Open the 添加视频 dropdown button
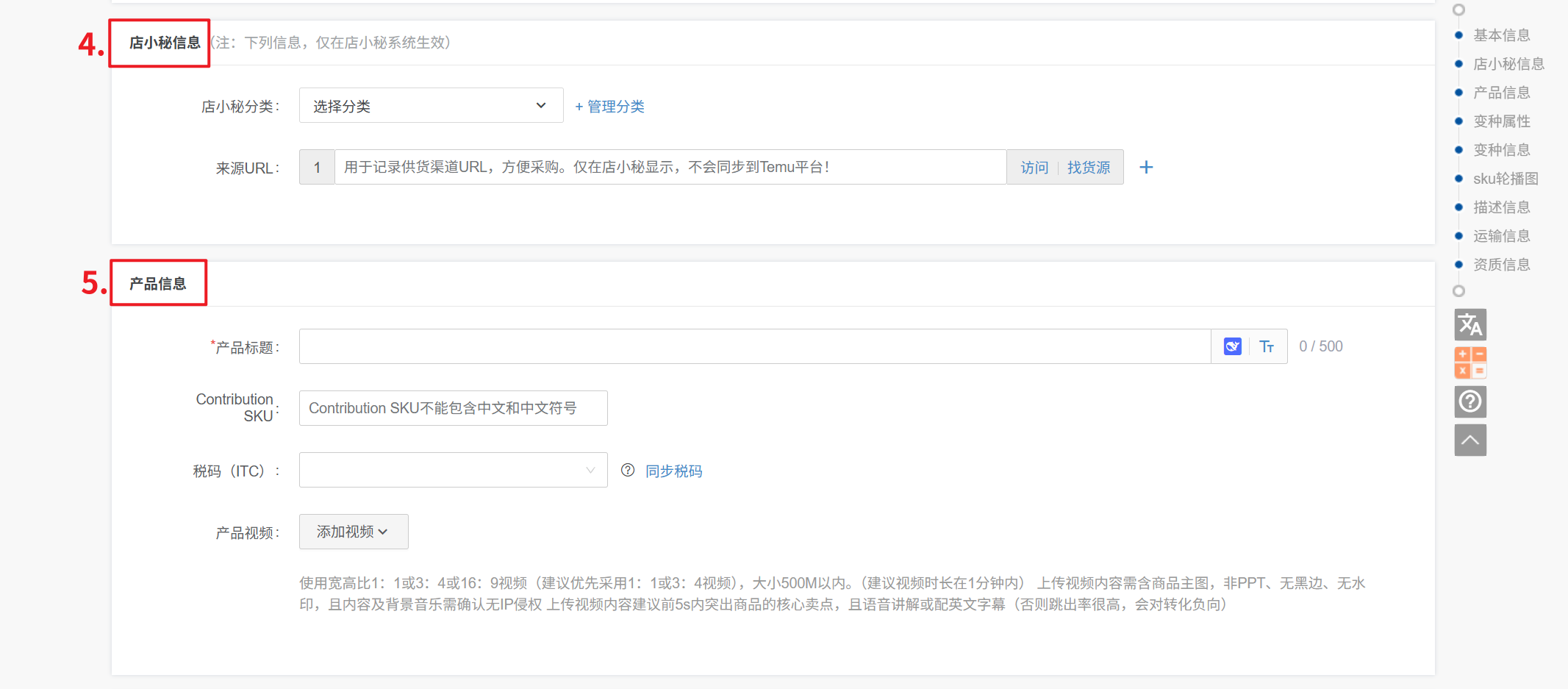 [x=353, y=532]
